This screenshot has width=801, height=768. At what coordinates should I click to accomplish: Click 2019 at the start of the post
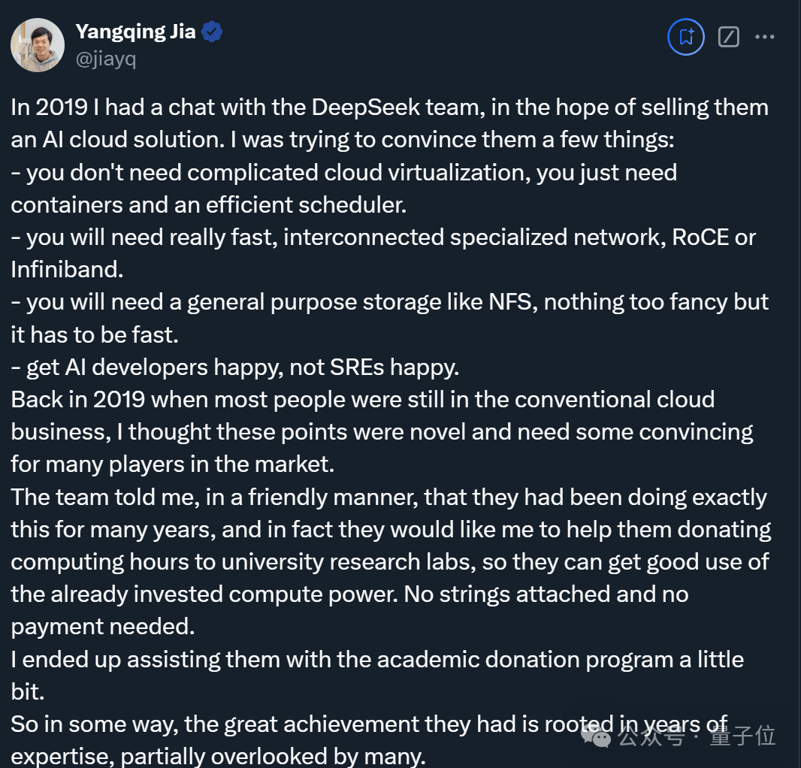61,107
